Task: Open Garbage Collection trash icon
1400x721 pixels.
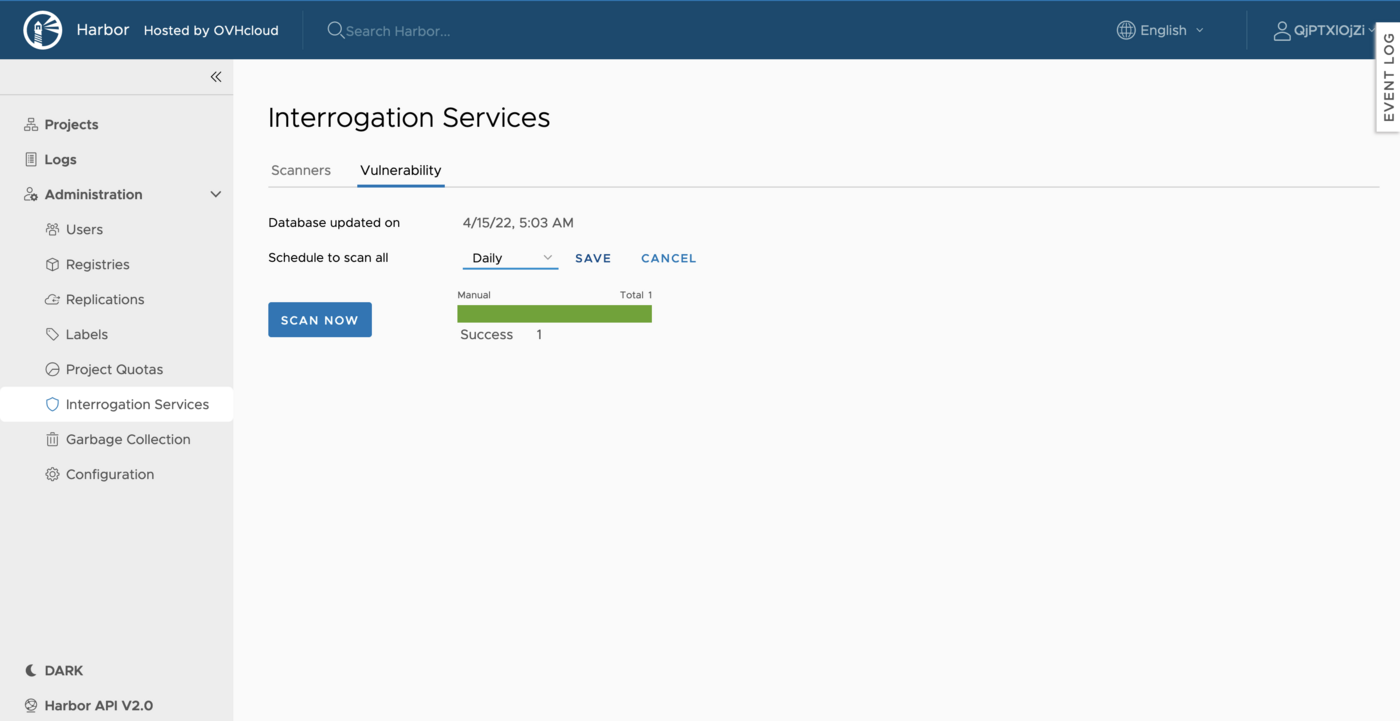Action: [52, 439]
